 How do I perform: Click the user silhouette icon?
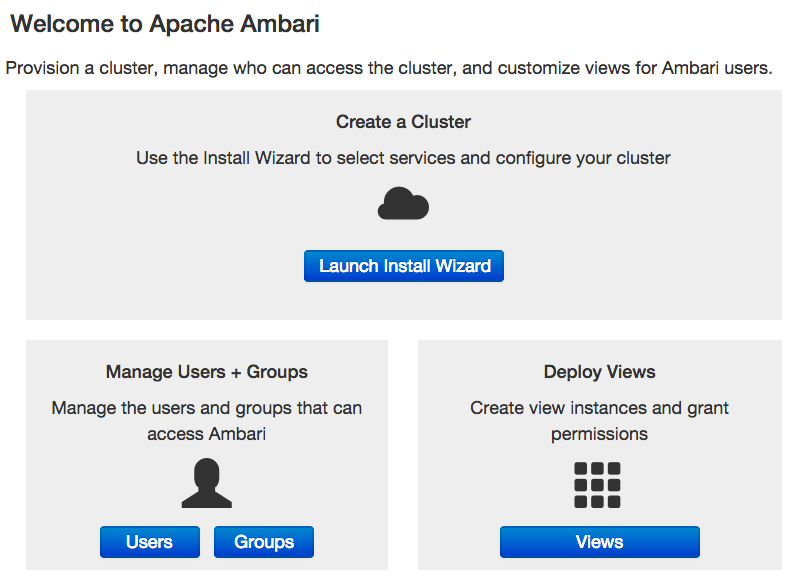206,484
